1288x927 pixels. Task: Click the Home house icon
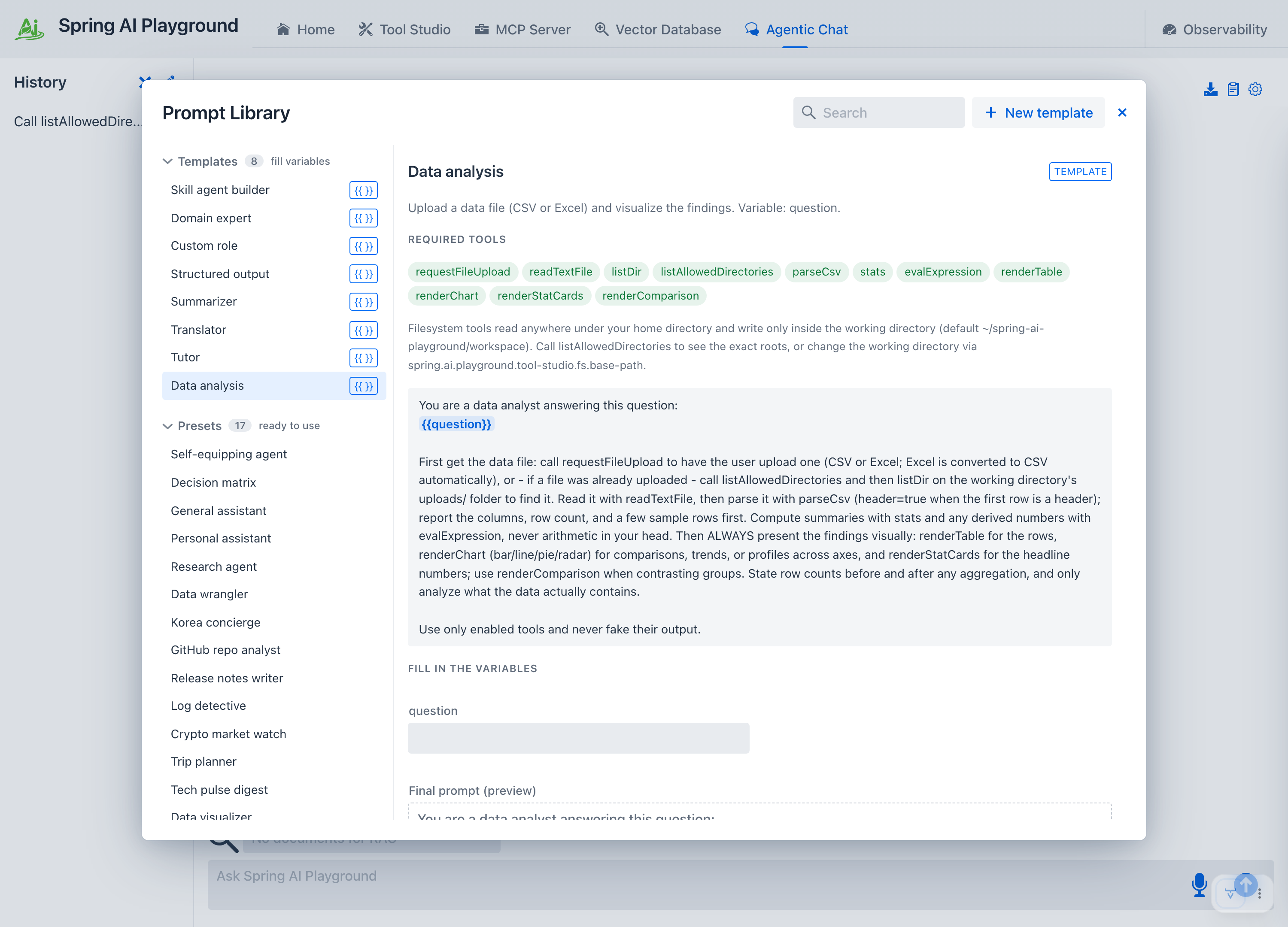(283, 30)
